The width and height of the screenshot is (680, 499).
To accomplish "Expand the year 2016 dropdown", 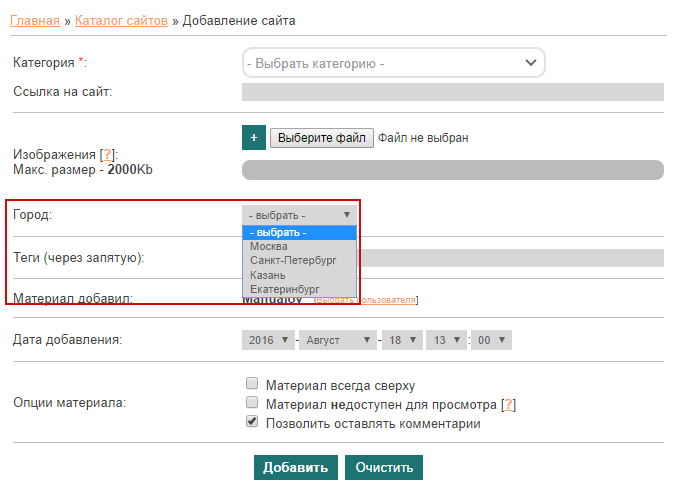I will (x=267, y=340).
